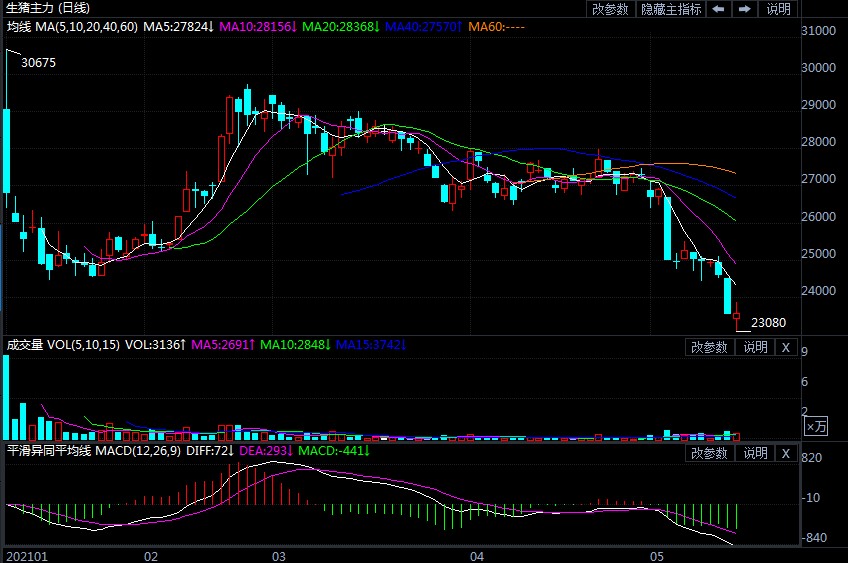Click the 03 month marker on time axis
Image resolution: width=848 pixels, height=563 pixels.
click(279, 555)
